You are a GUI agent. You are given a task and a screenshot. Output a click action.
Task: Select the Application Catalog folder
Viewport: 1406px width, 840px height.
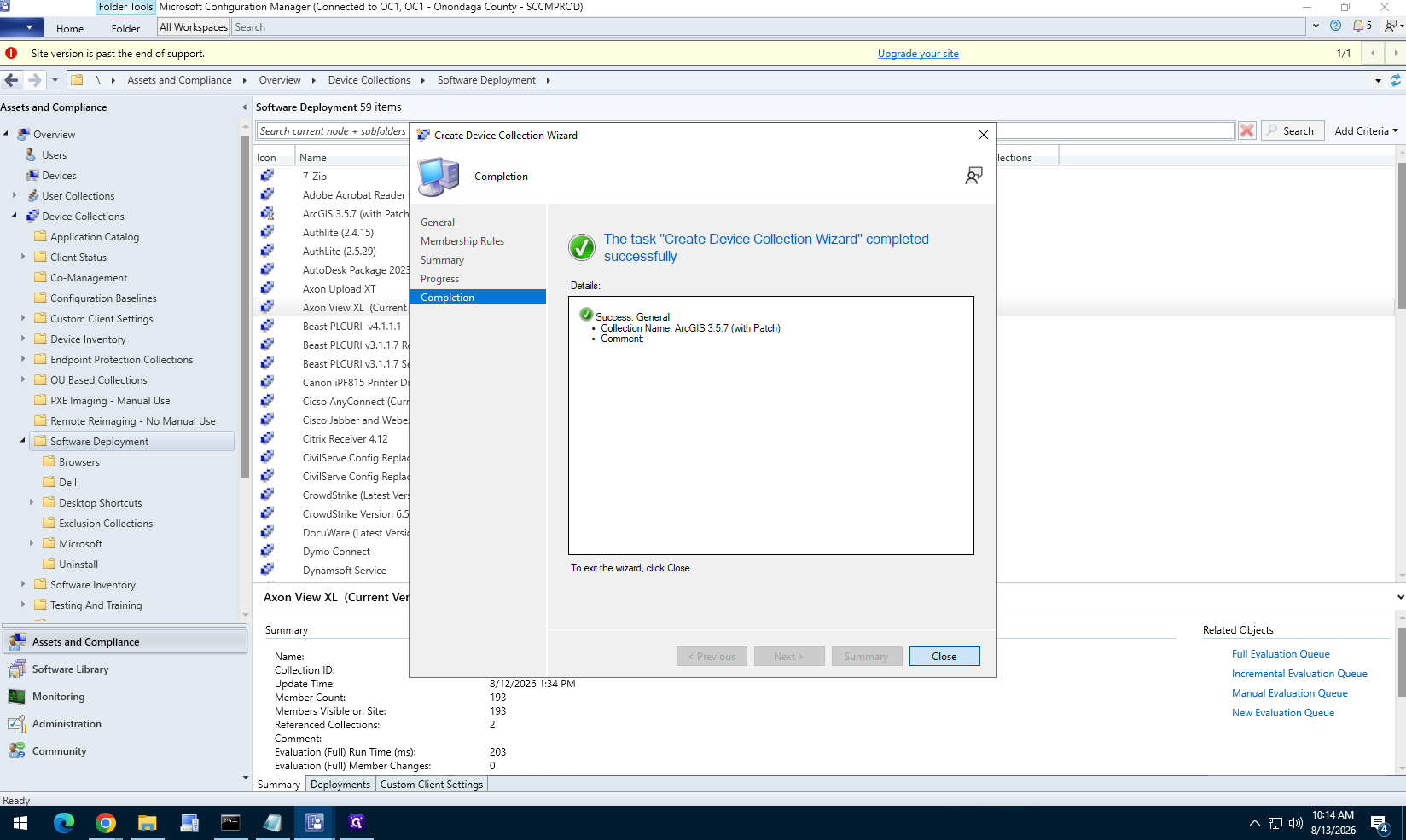(x=95, y=237)
